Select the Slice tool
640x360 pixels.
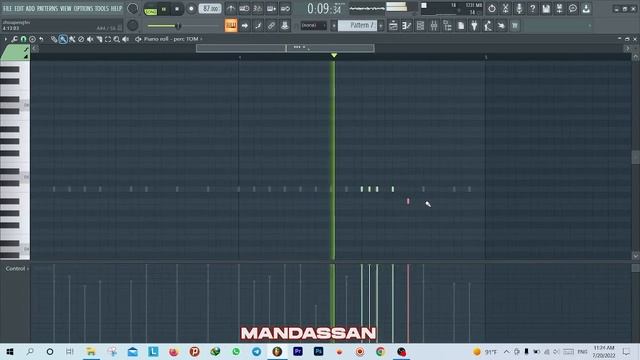click(x=99, y=39)
